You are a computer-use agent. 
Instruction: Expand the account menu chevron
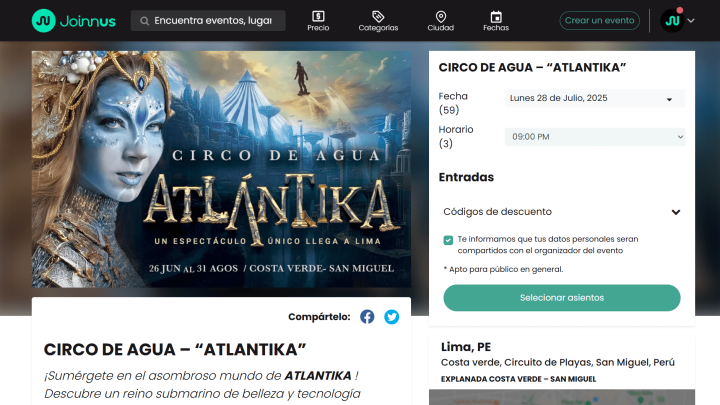691,21
